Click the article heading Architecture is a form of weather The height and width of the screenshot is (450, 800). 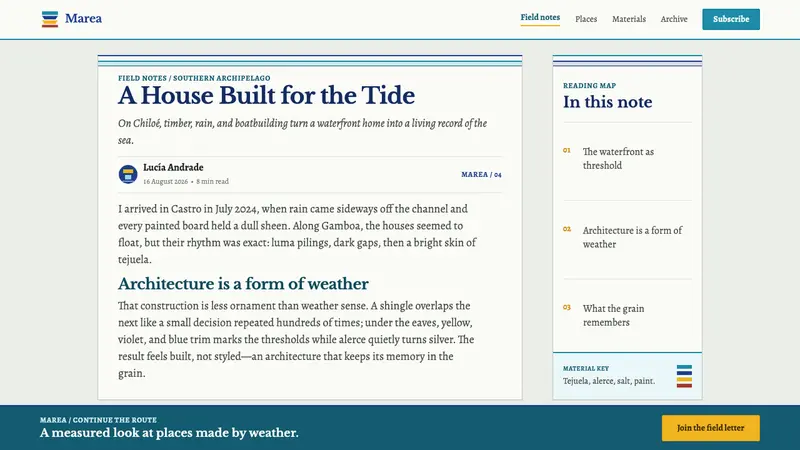[x=243, y=284]
